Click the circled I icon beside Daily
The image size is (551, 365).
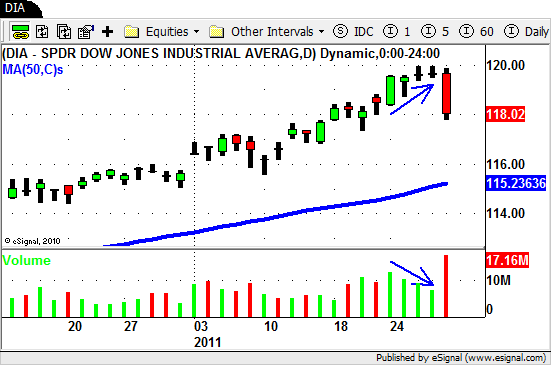pyautogui.click(x=511, y=31)
